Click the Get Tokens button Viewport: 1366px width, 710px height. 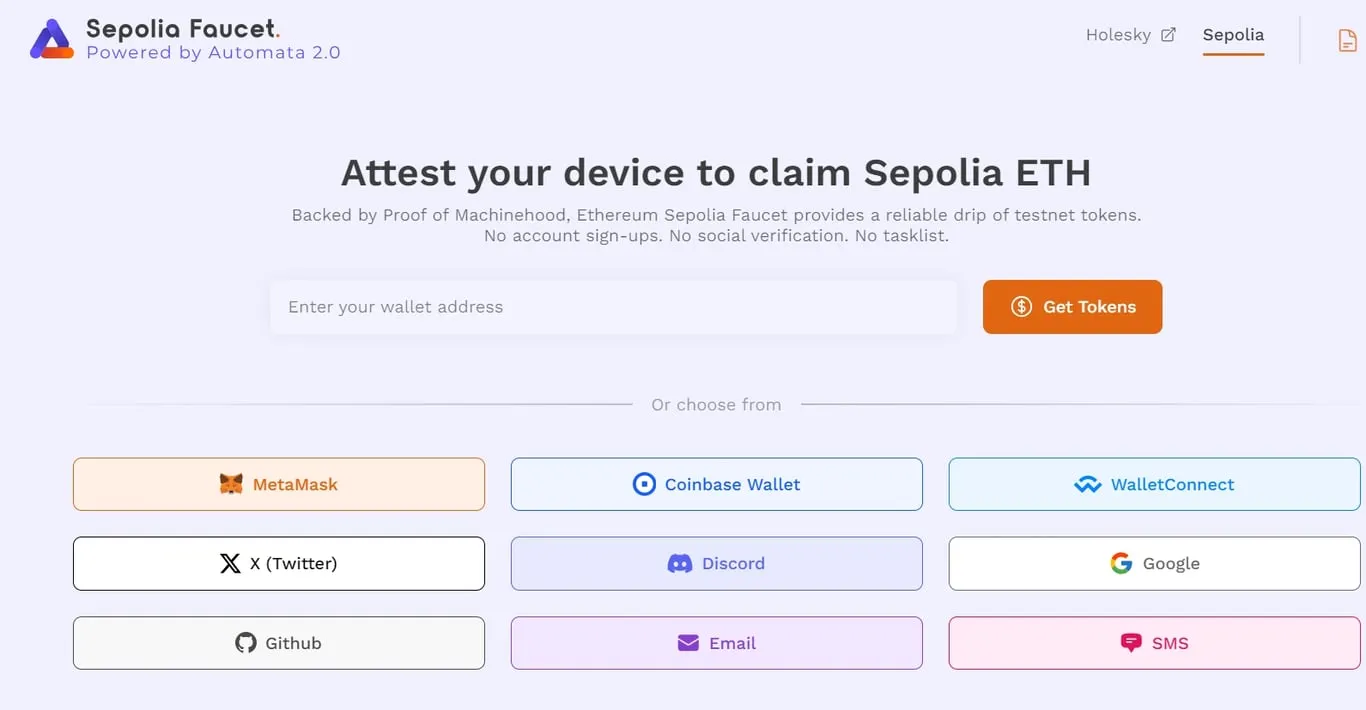tap(1072, 307)
